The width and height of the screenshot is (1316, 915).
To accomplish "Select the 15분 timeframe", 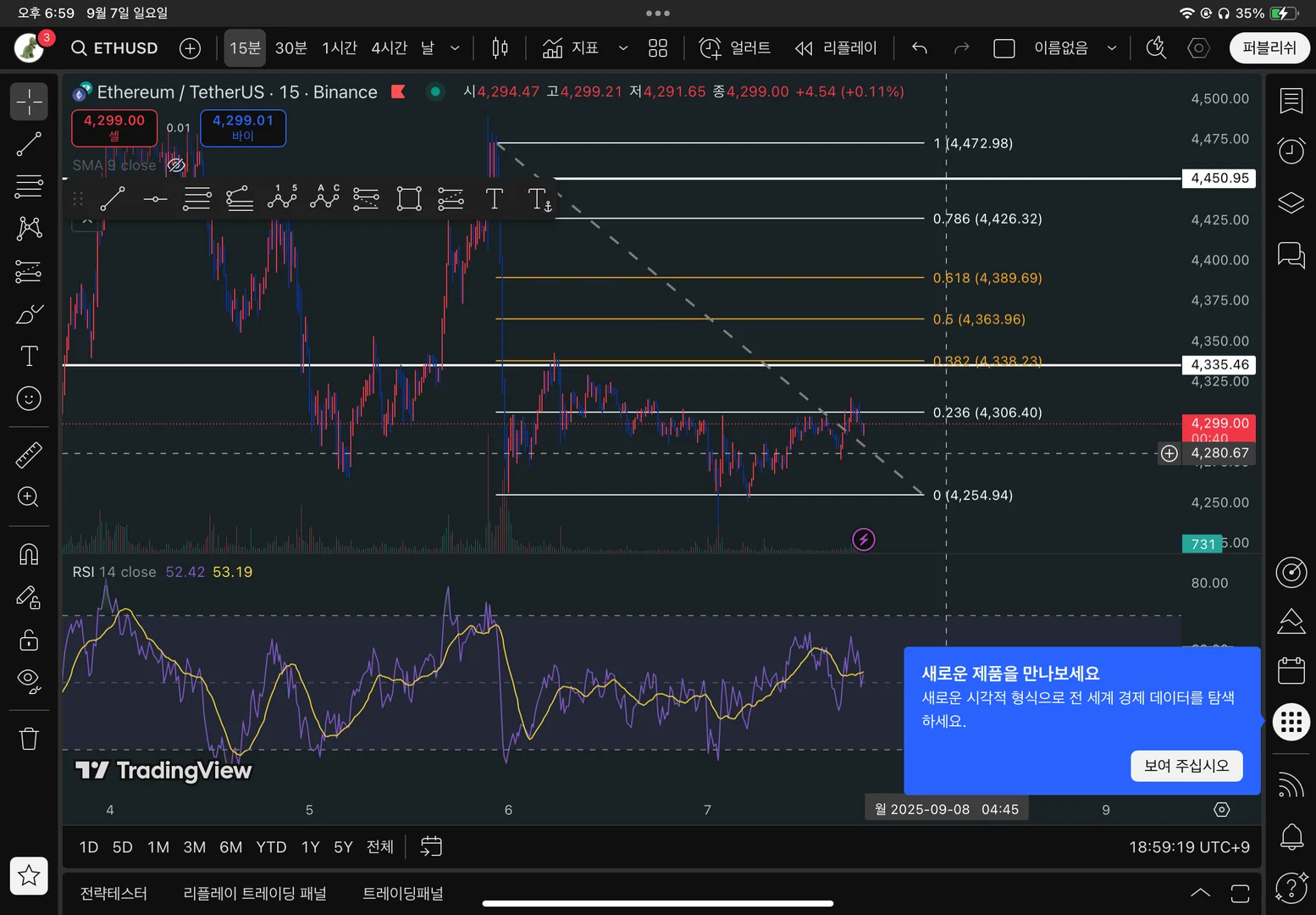I will pyautogui.click(x=245, y=48).
